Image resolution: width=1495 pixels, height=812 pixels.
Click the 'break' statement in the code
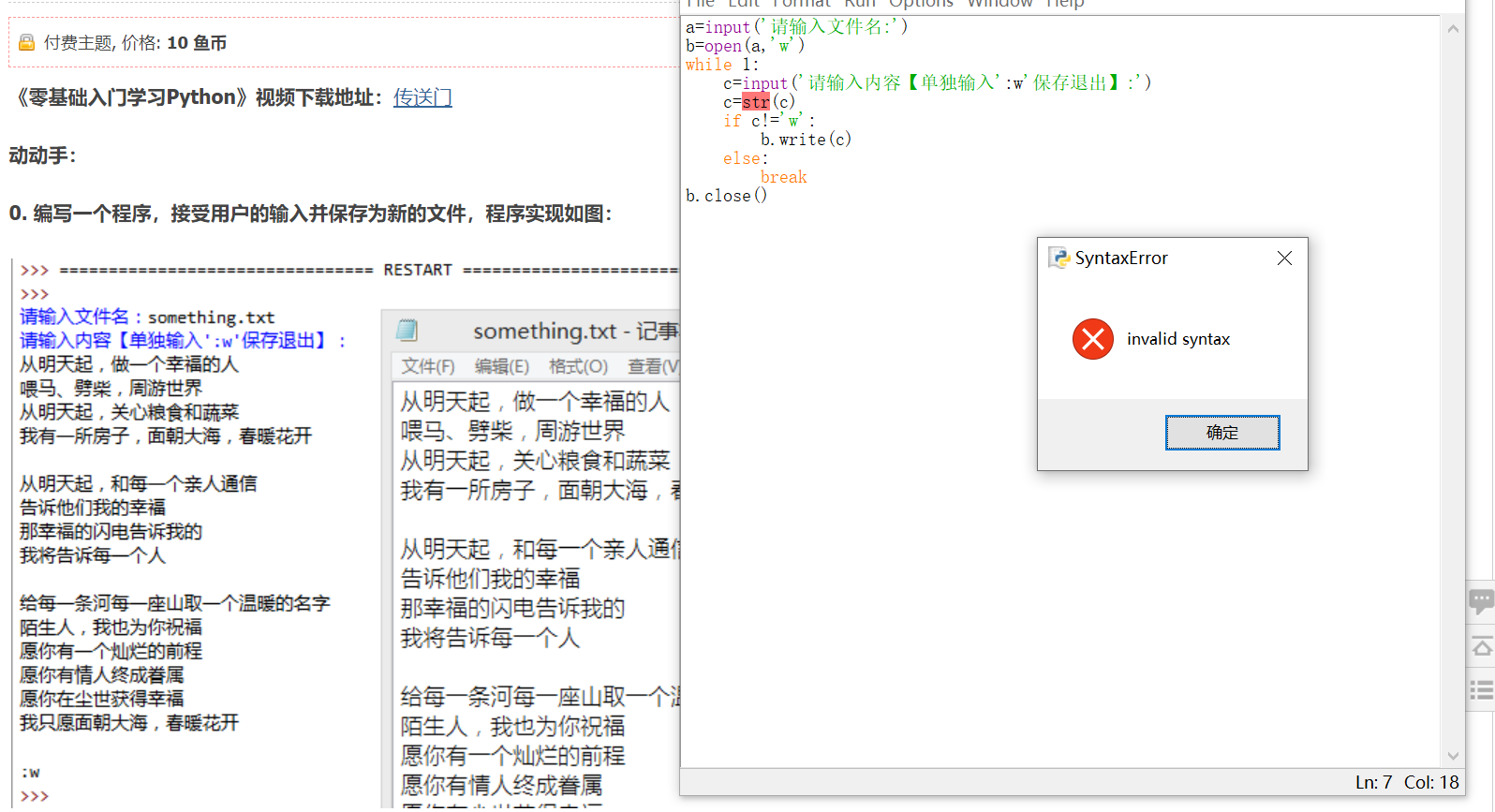tap(783, 177)
